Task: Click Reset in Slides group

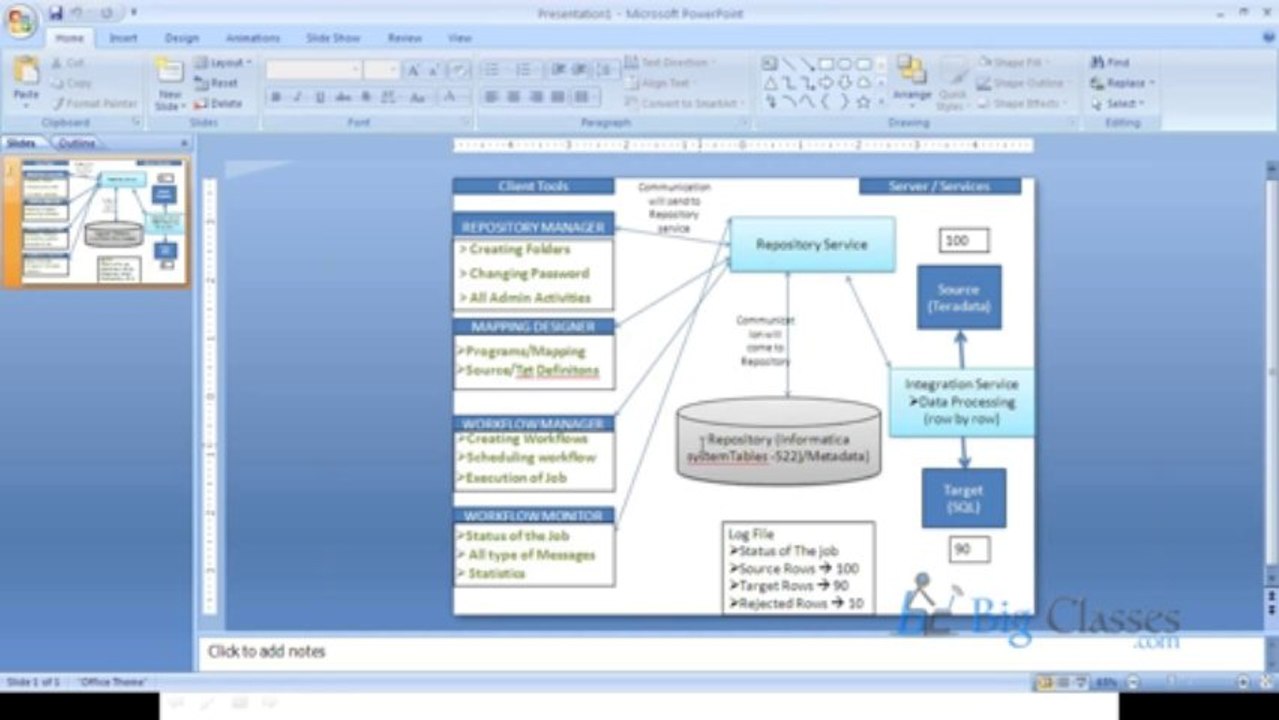Action: point(217,83)
